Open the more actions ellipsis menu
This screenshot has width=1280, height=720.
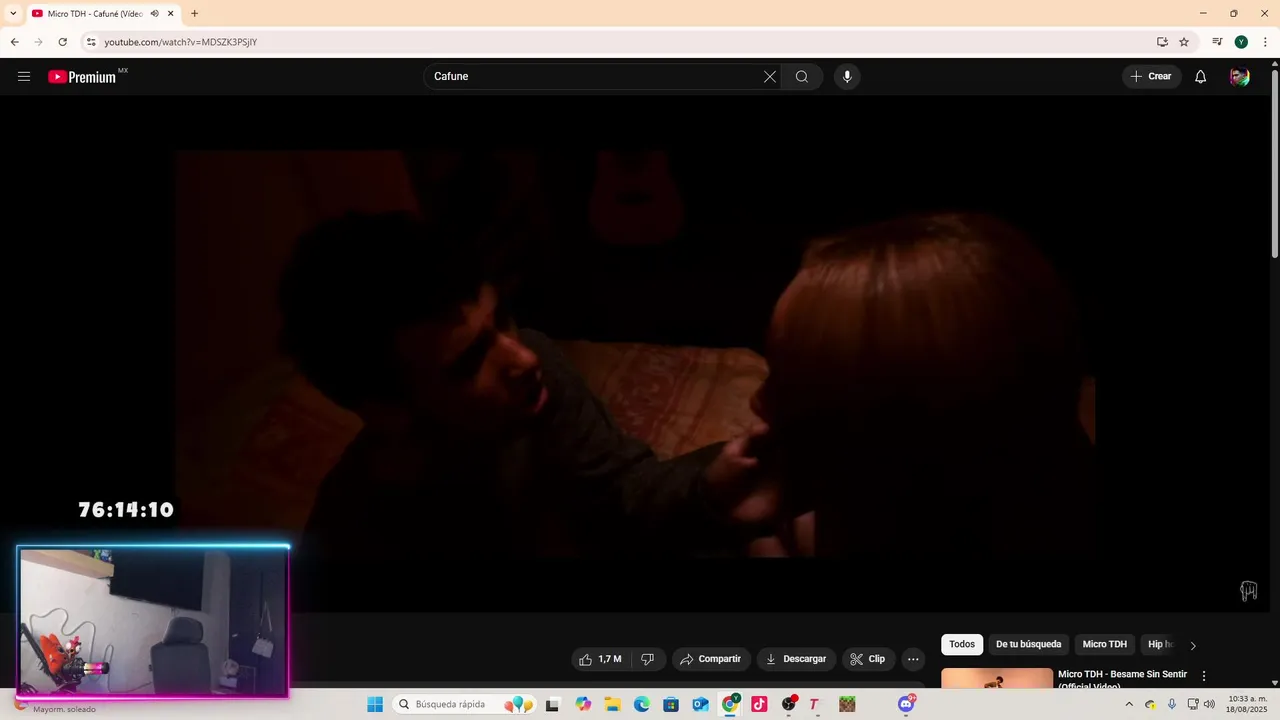click(x=913, y=659)
